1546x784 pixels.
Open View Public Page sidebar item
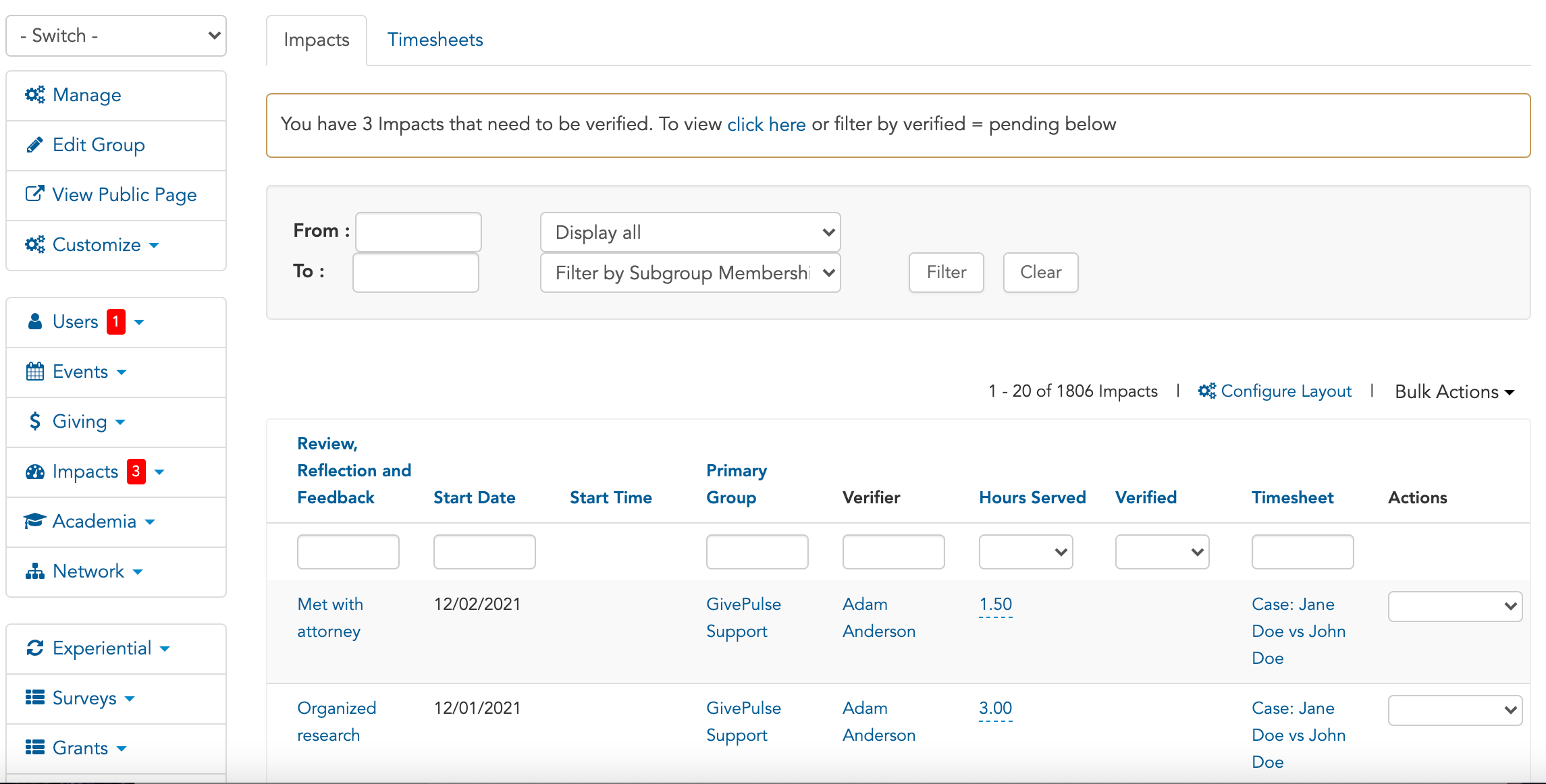[x=116, y=195]
